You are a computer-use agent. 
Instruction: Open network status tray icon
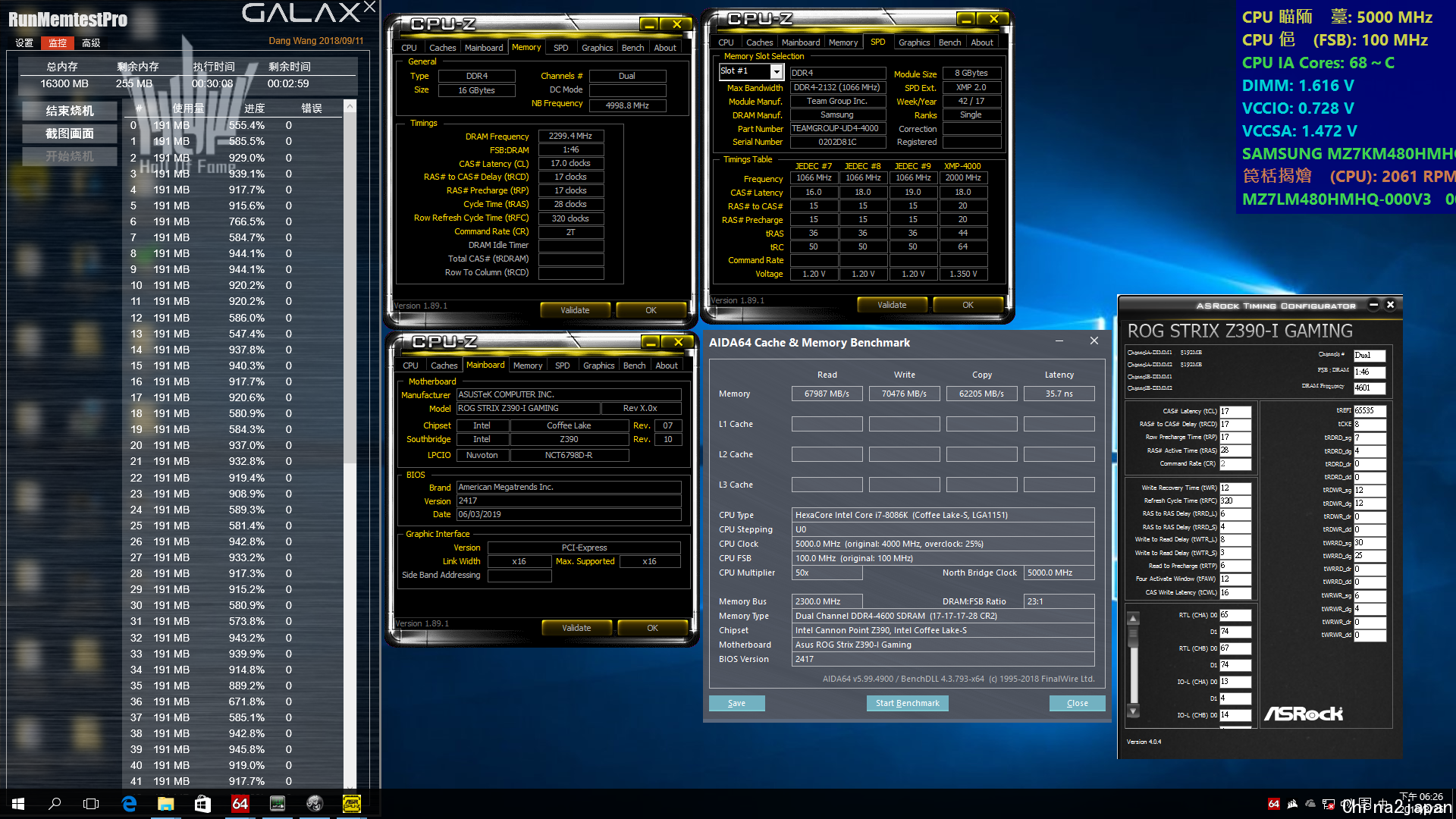pos(1328,804)
